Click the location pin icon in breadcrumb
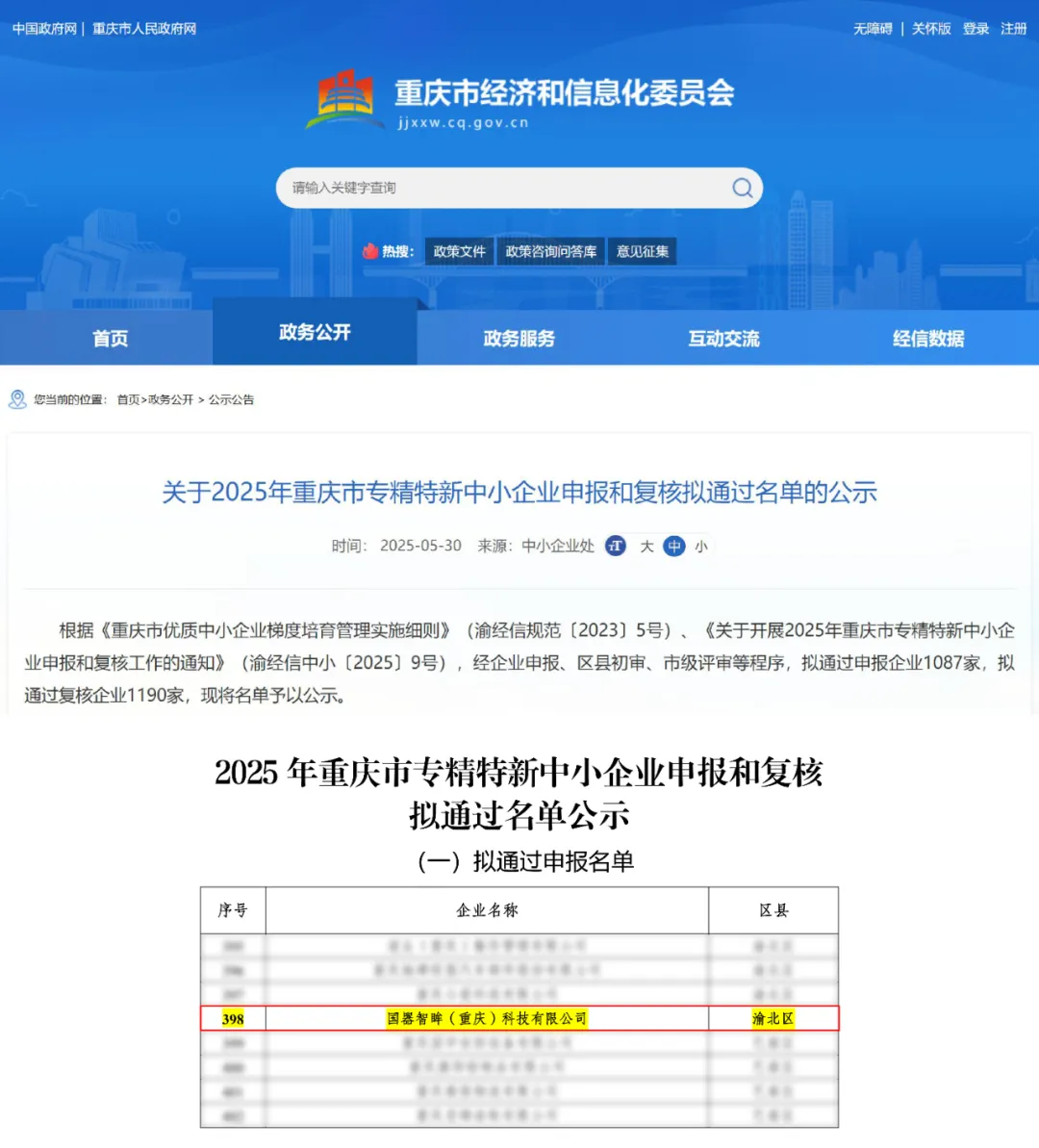 tap(17, 399)
